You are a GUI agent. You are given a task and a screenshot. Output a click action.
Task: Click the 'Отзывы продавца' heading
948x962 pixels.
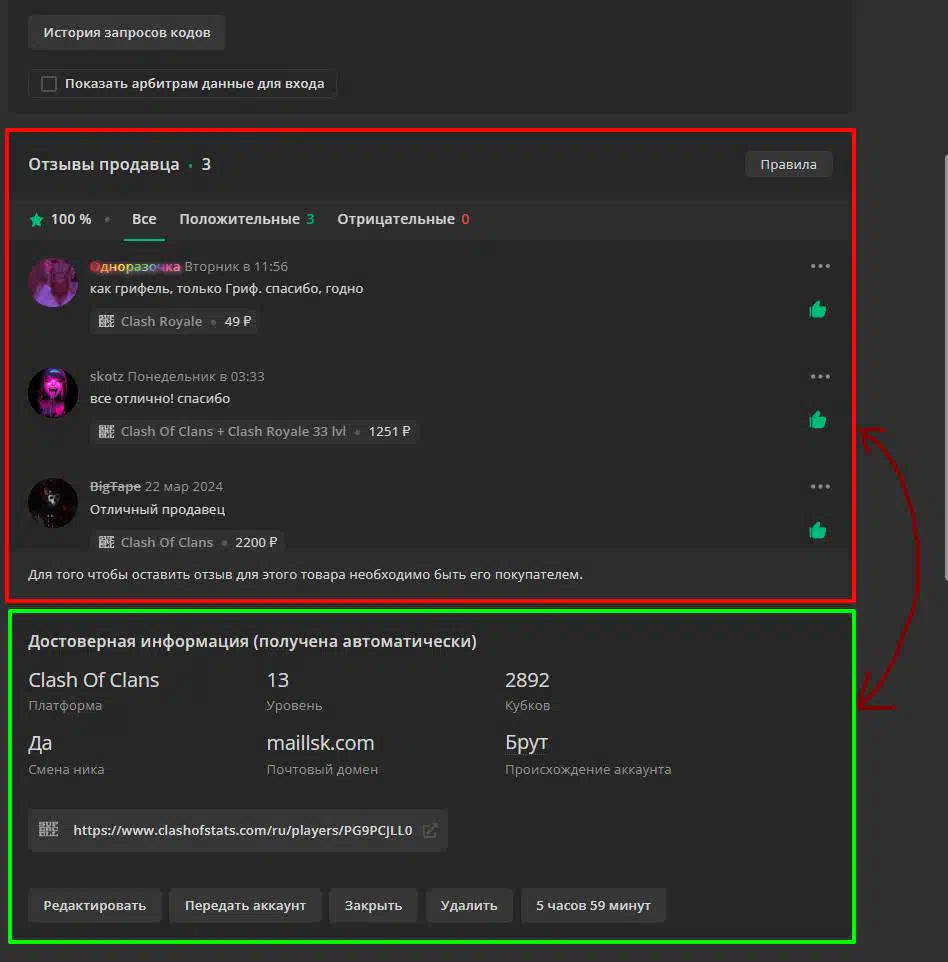pyautogui.click(x=104, y=164)
